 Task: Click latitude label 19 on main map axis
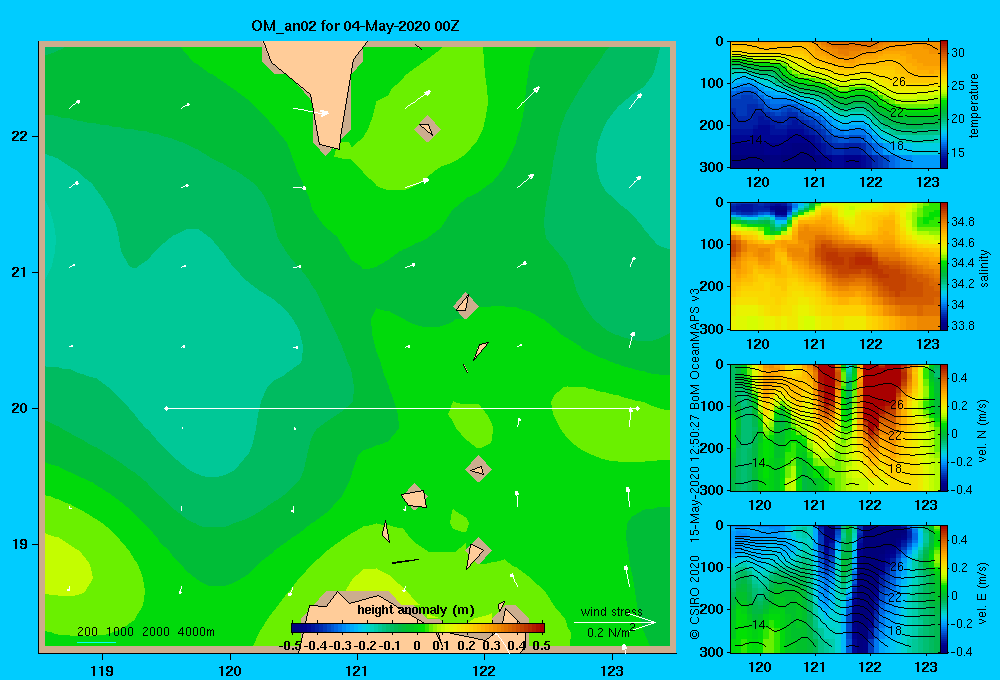[20, 544]
